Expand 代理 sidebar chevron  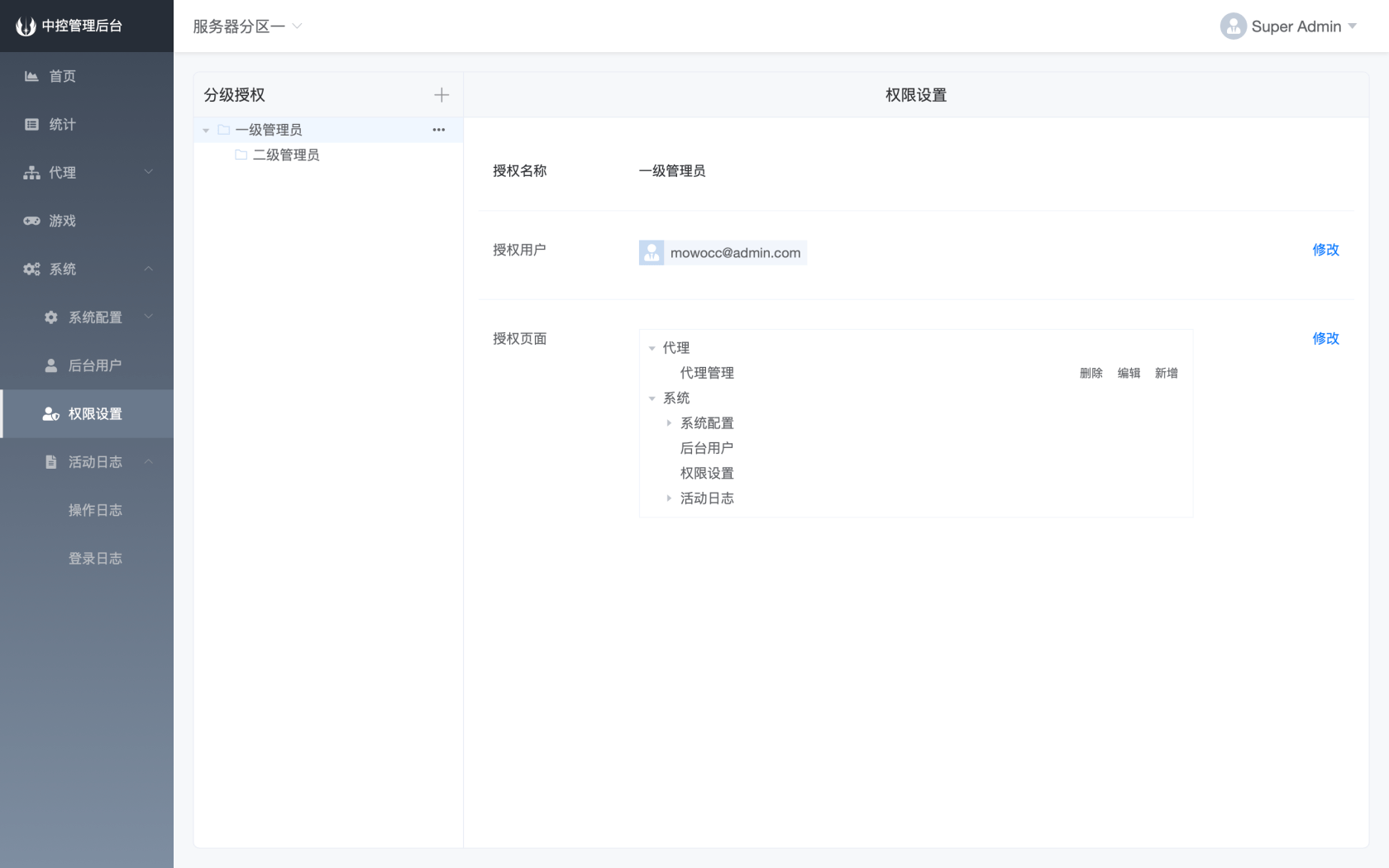coord(149,172)
